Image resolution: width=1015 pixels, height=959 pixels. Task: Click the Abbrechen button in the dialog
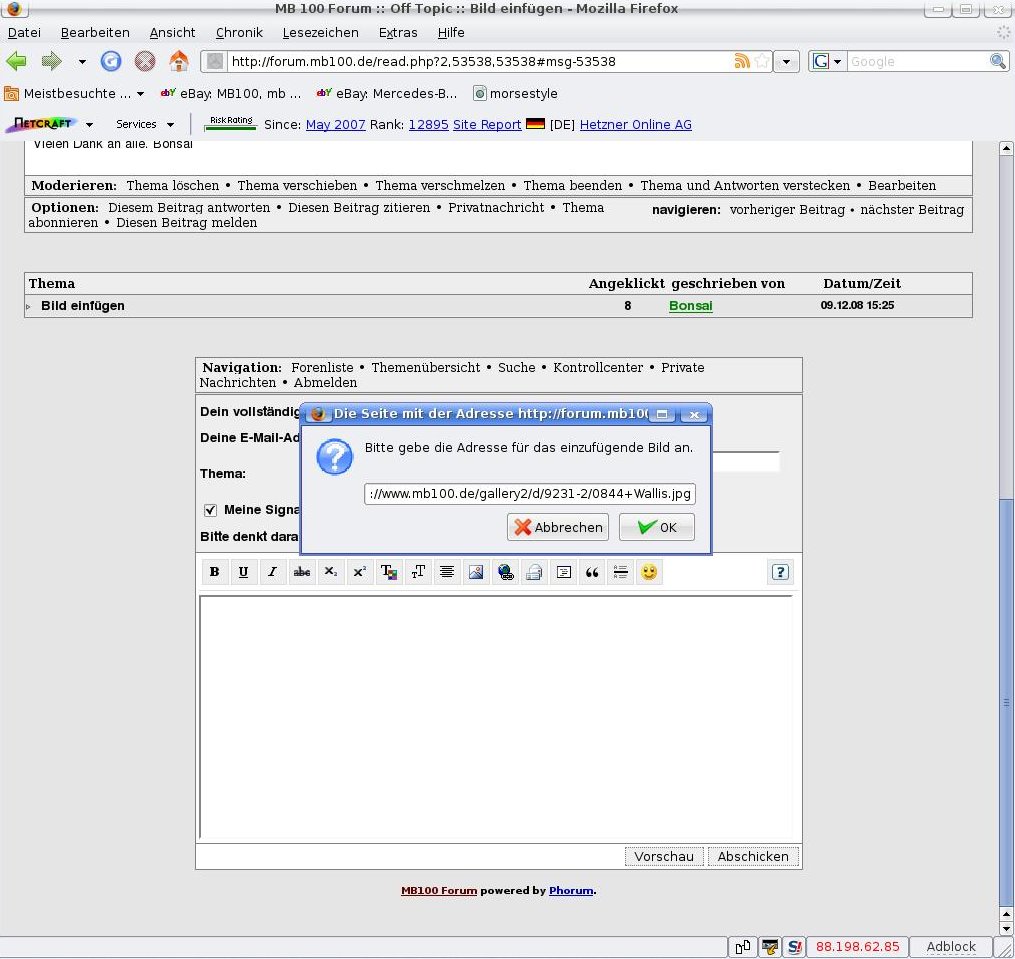pyautogui.click(x=558, y=527)
